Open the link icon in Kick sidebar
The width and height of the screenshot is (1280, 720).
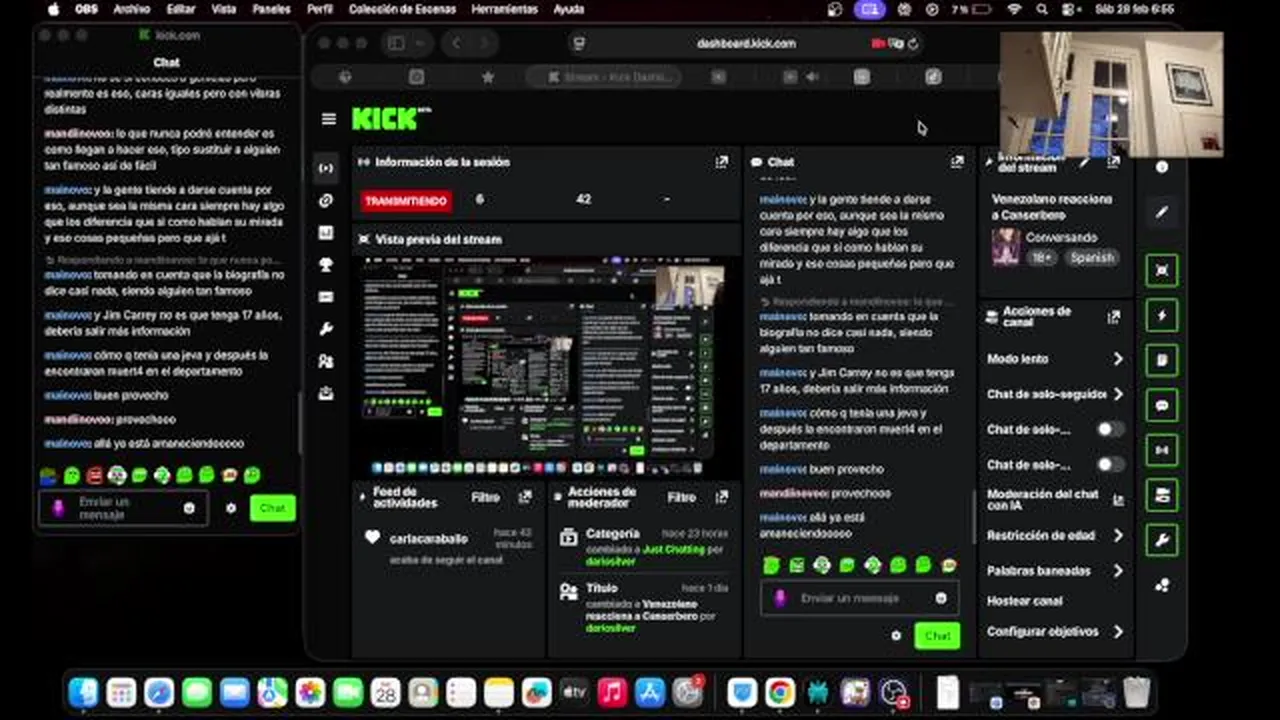[x=326, y=200]
